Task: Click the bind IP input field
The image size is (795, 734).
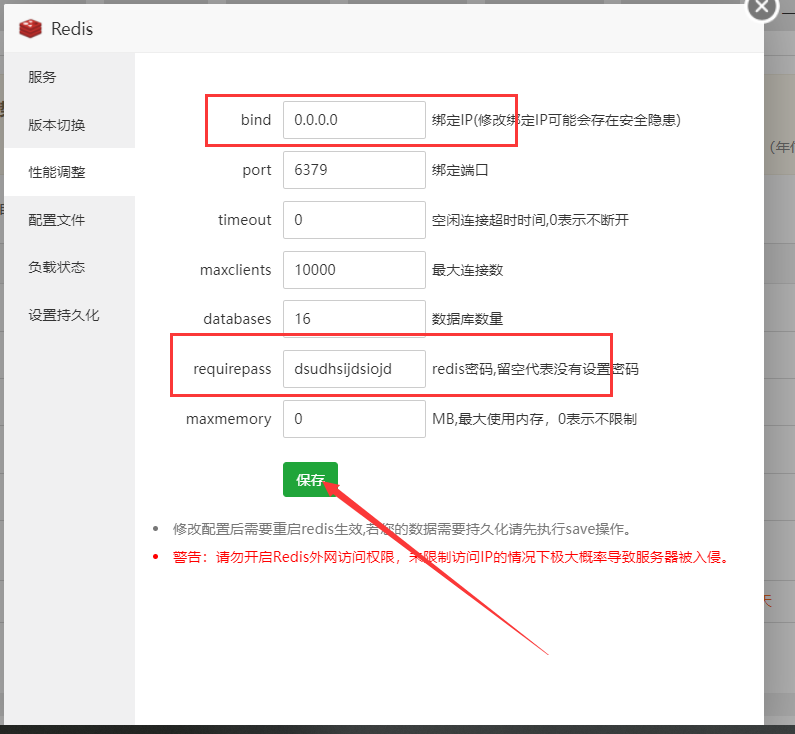Action: pyautogui.click(x=354, y=120)
